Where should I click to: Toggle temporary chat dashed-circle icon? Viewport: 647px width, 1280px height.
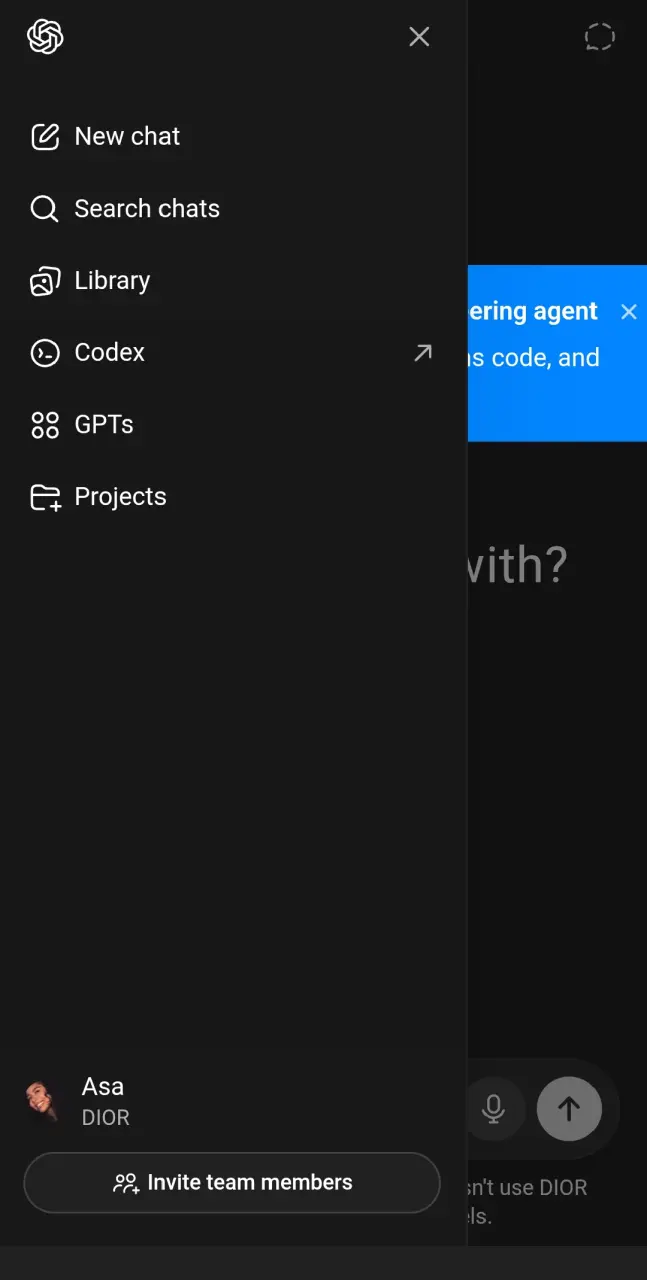click(x=599, y=37)
